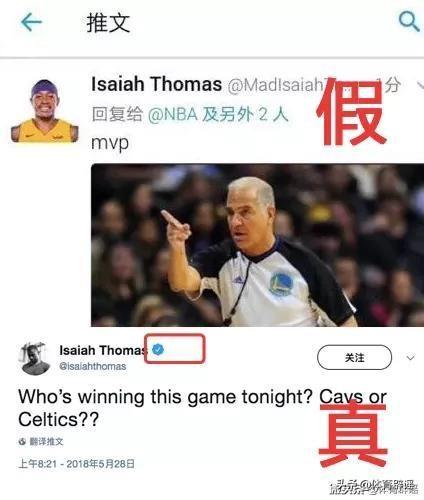Click the 推文 page title
424x500 pixels.
point(108,23)
